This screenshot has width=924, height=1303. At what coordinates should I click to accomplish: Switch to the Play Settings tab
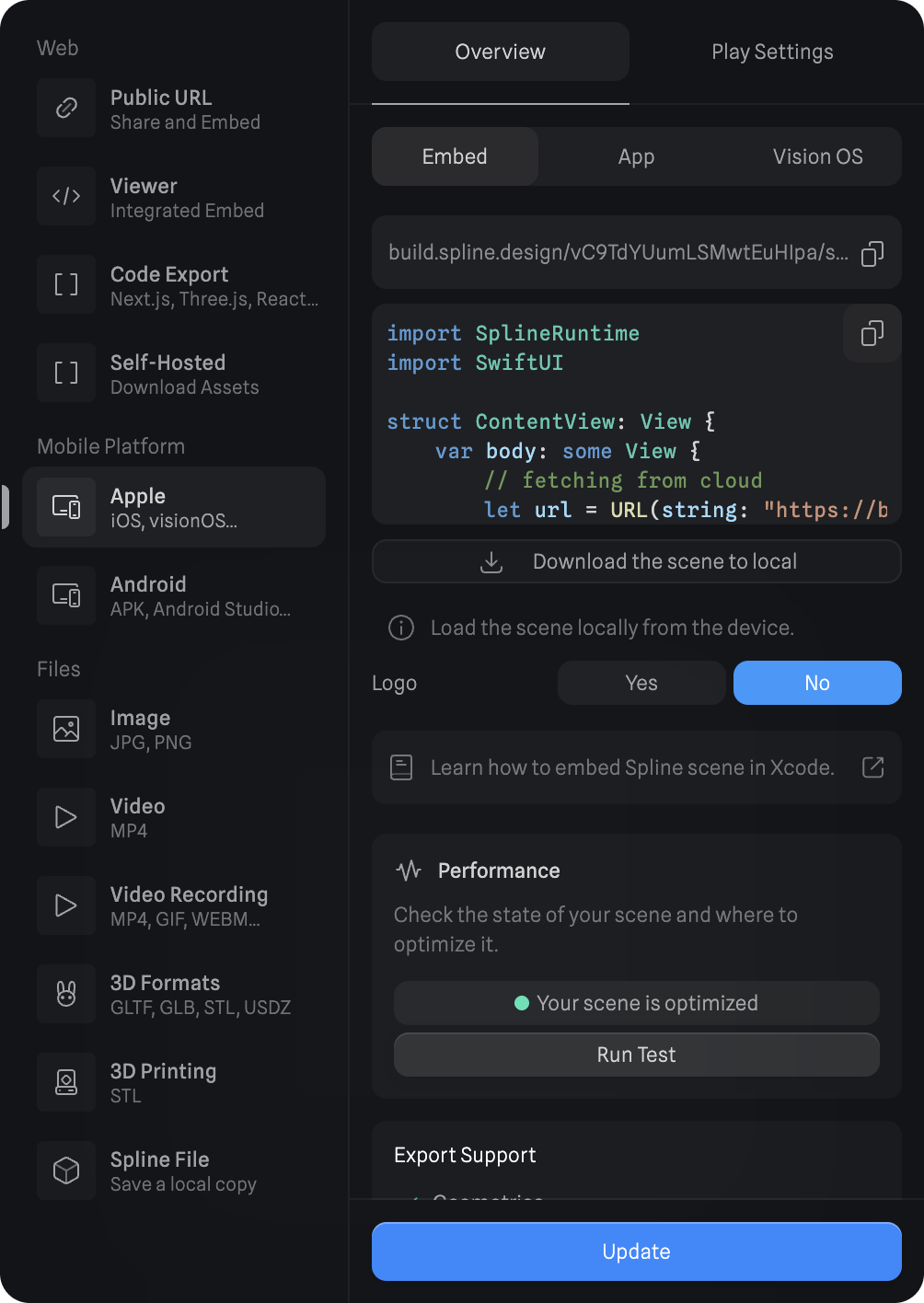click(x=772, y=52)
